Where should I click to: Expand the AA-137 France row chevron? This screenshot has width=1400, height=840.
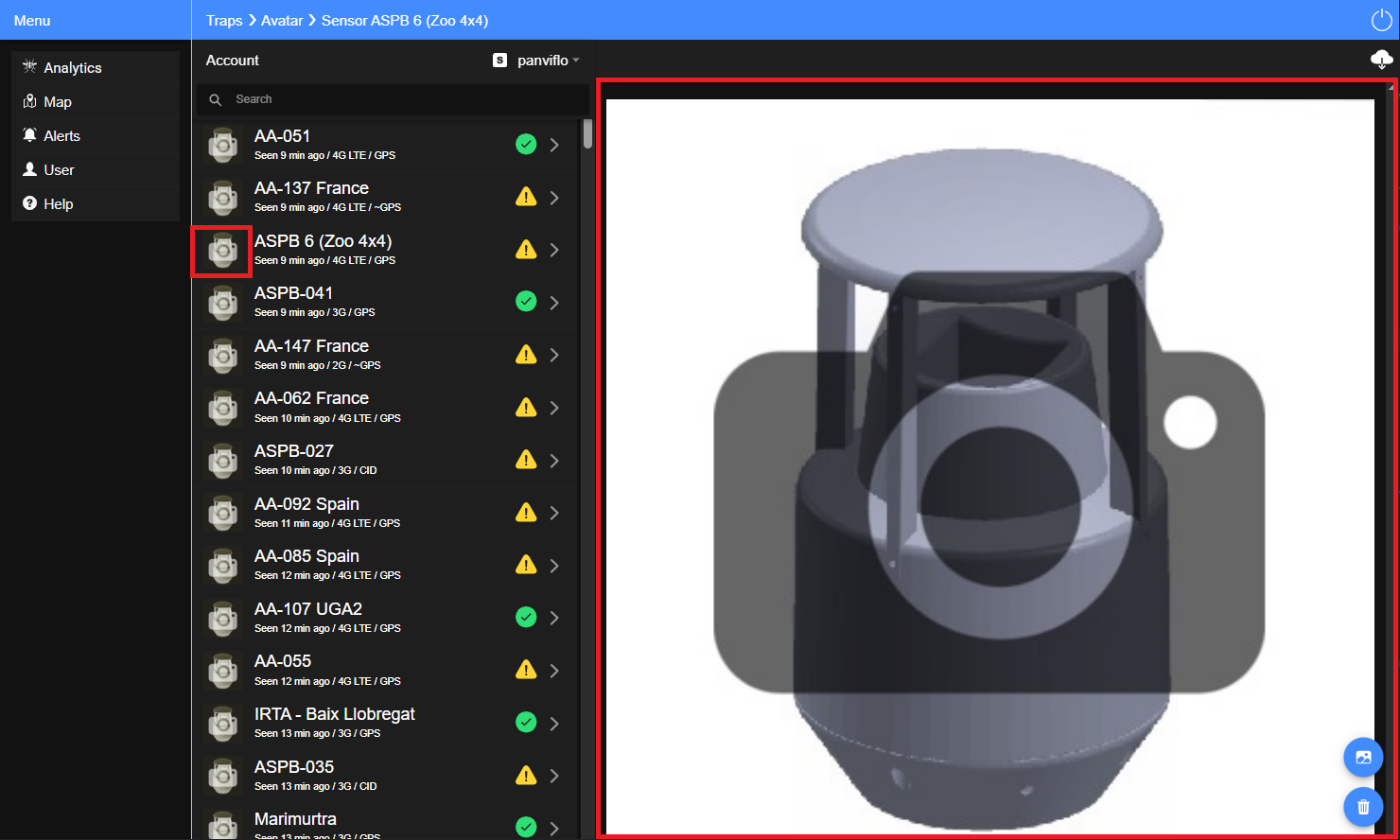tap(554, 198)
